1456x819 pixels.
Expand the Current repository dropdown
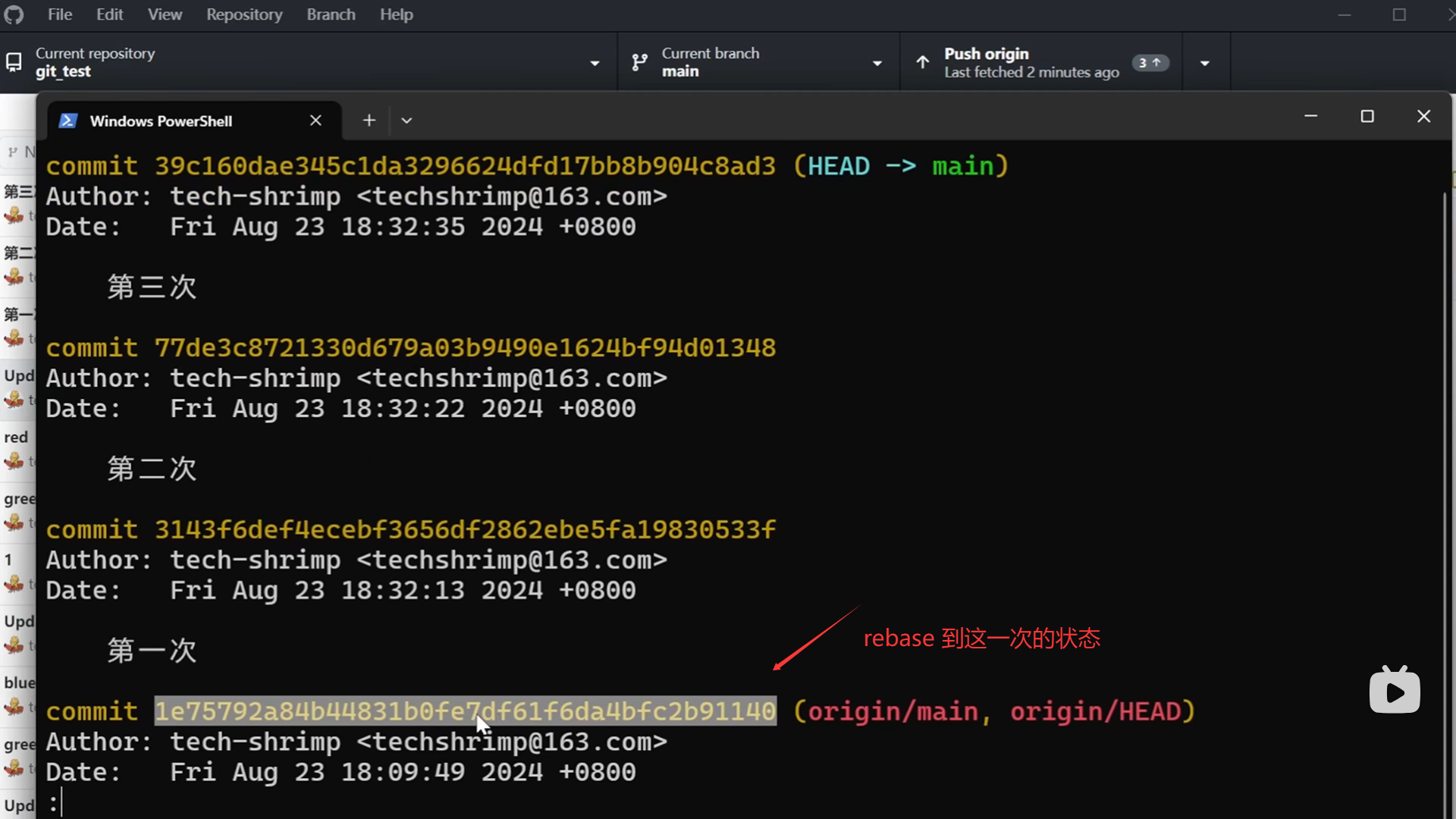coord(595,63)
